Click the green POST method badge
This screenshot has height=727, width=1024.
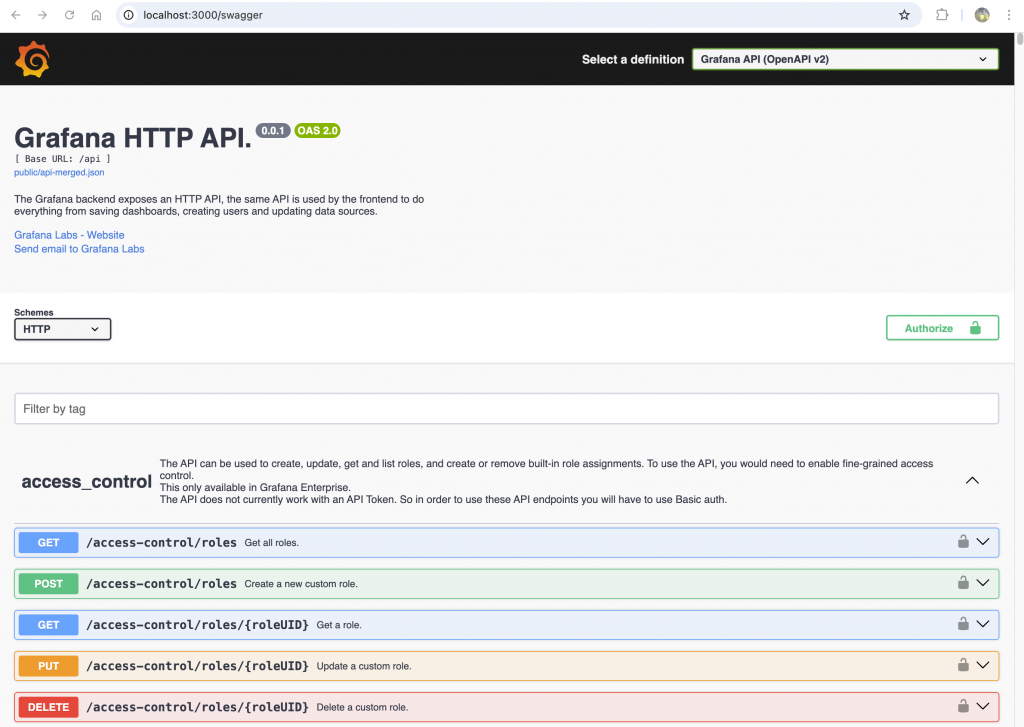coord(48,584)
